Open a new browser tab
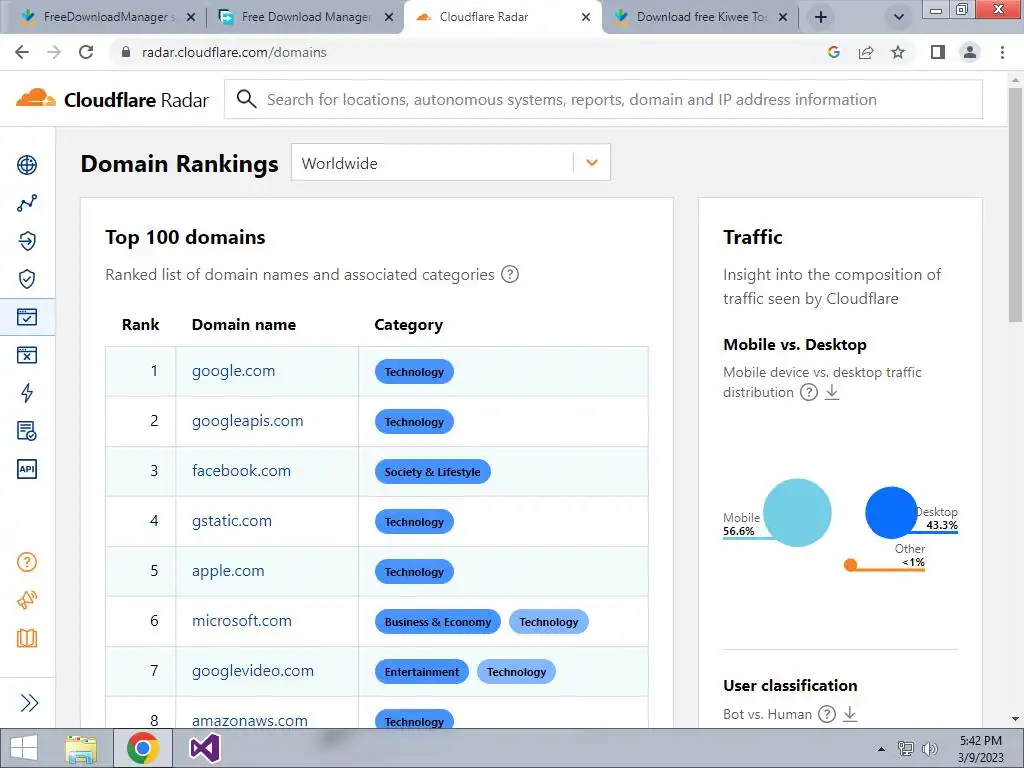 821,17
